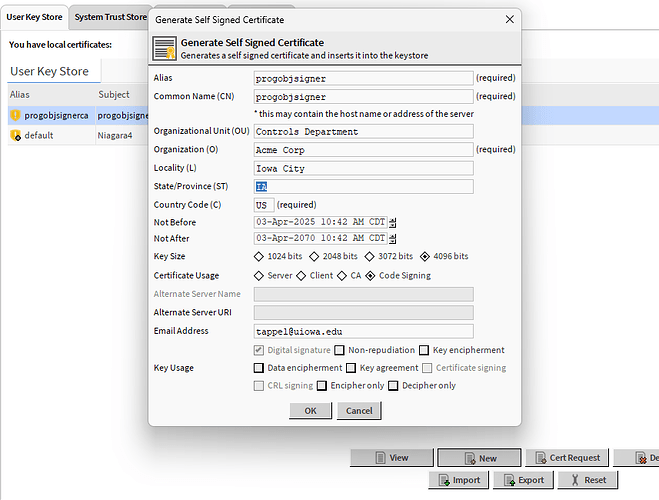Screen dimensions: 659x500
Task: Click the Reset button
Action: tap(586, 480)
